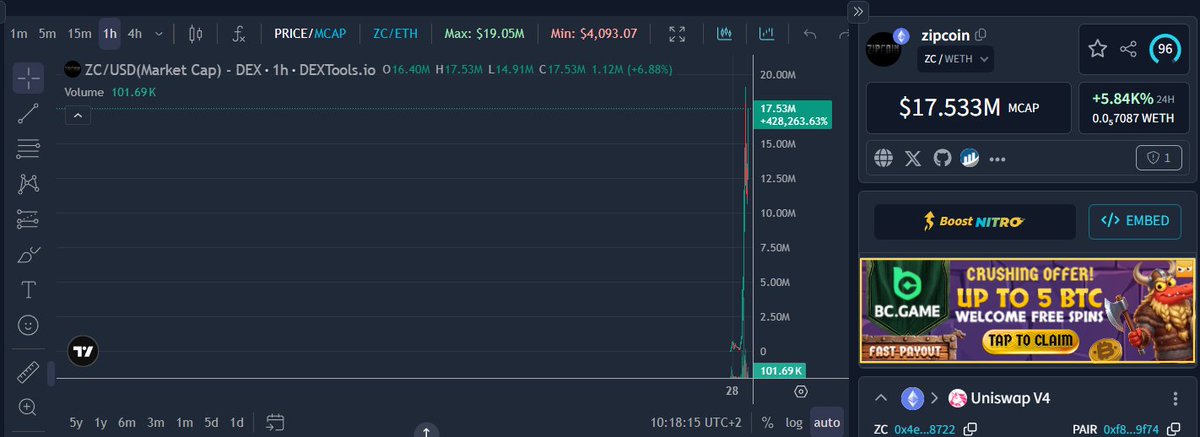The image size is (1200, 437).
Task: Select the text annotation tool
Action: (x=28, y=290)
